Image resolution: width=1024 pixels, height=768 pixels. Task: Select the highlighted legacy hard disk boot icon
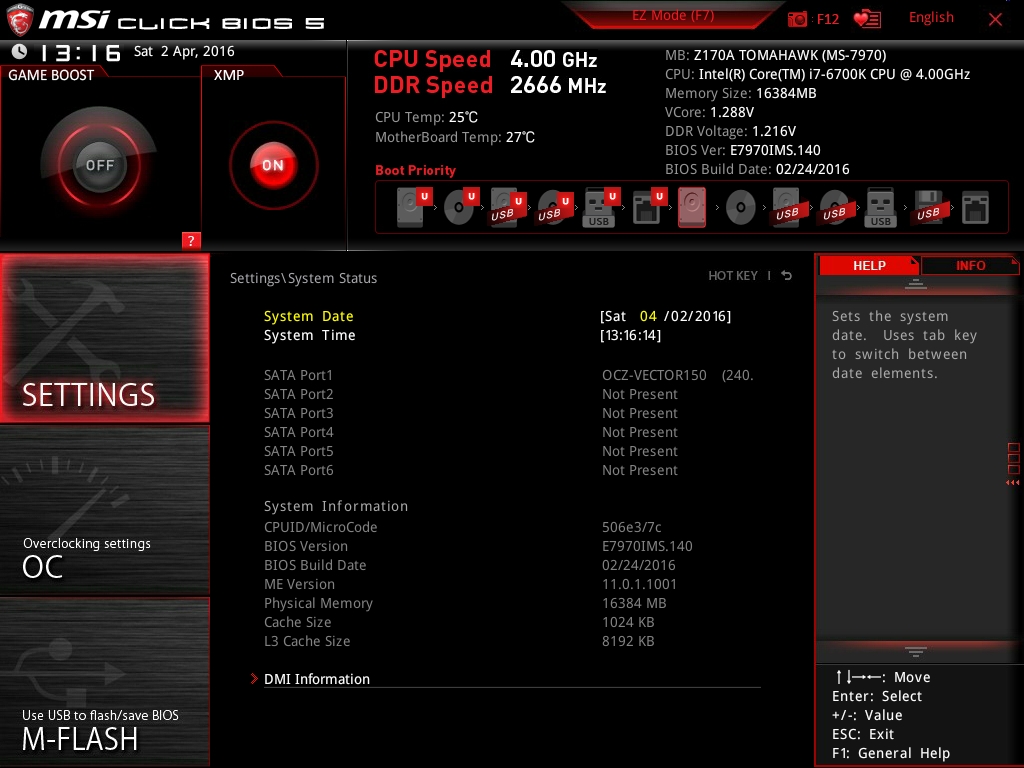click(692, 208)
